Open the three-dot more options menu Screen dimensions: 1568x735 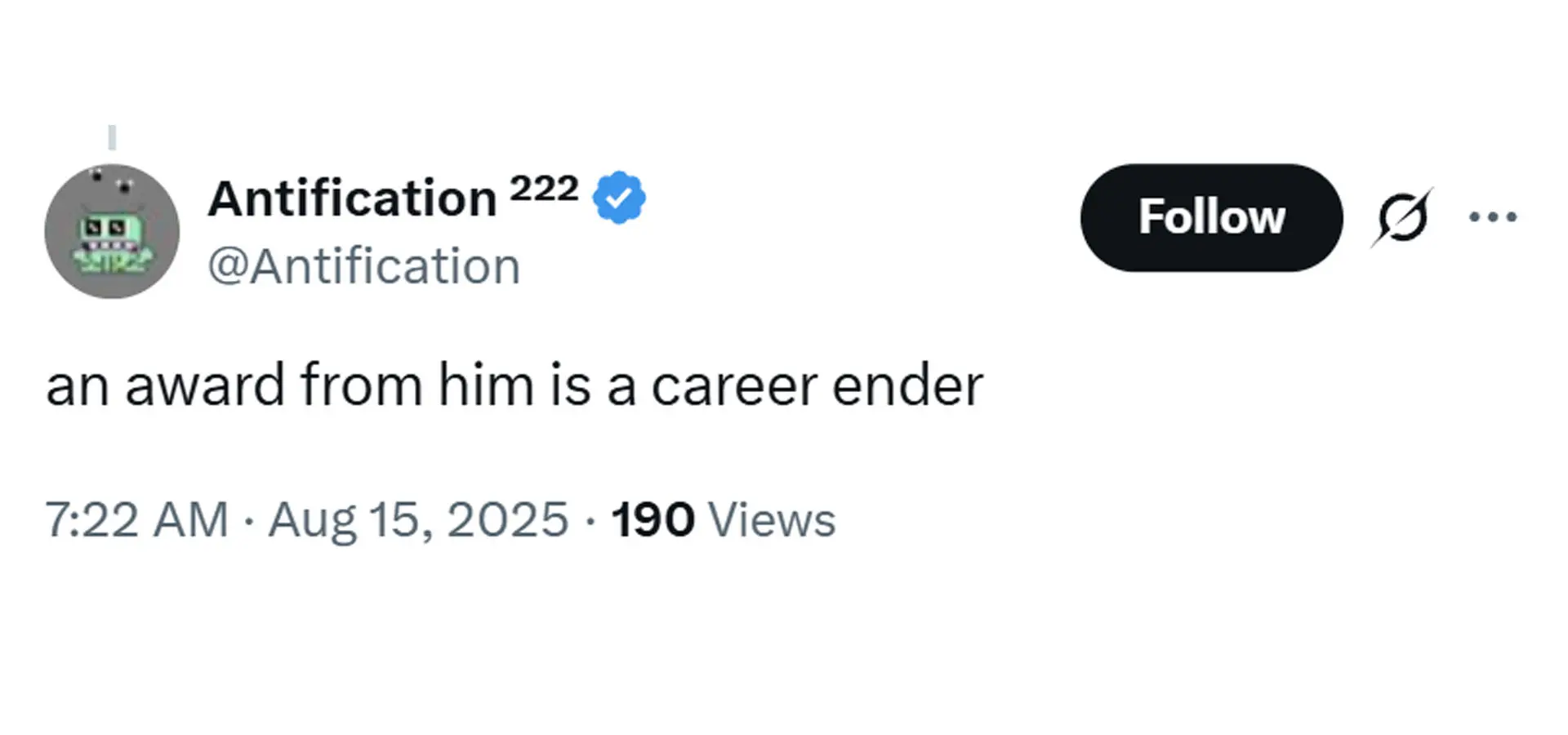click(x=1493, y=217)
